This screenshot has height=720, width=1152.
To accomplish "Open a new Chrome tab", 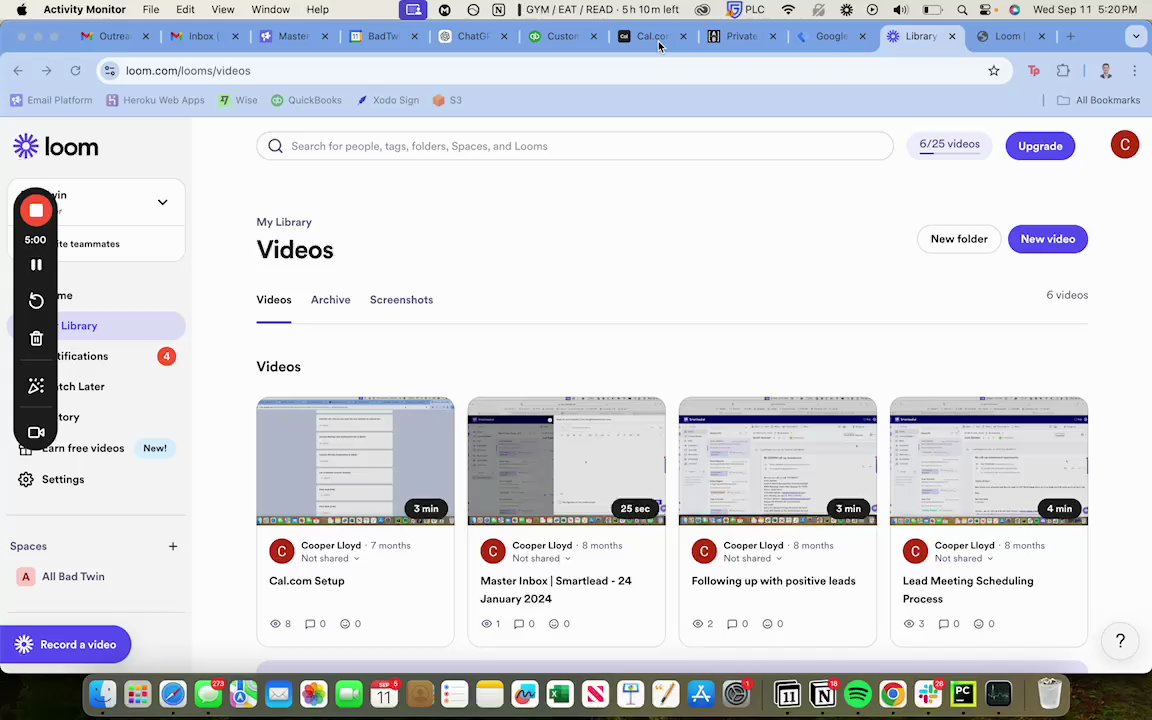I will click(1070, 36).
